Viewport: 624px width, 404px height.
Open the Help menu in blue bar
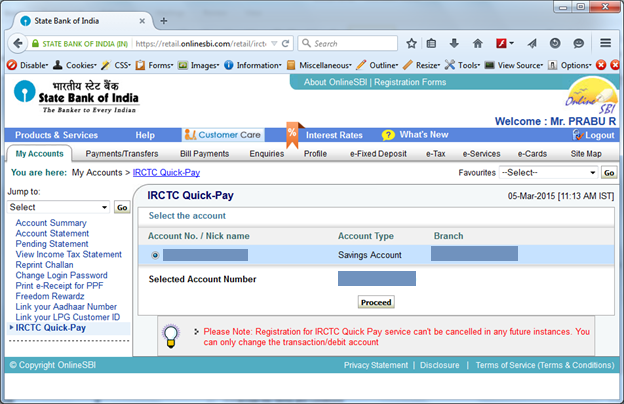pyautogui.click(x=145, y=135)
